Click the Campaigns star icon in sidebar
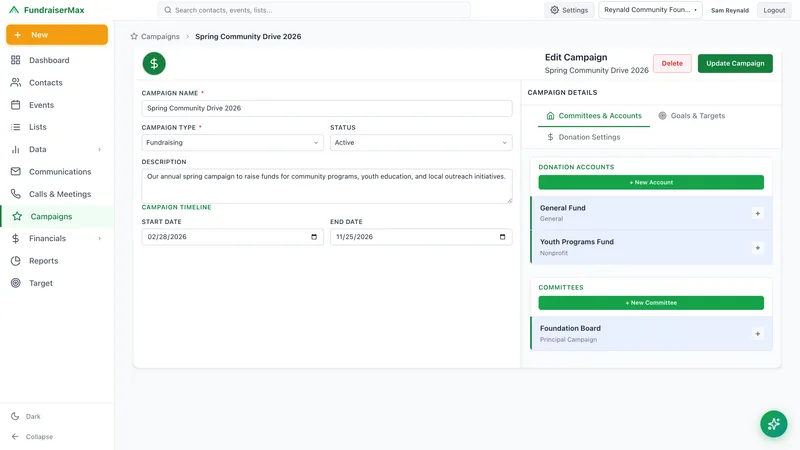 (17, 216)
